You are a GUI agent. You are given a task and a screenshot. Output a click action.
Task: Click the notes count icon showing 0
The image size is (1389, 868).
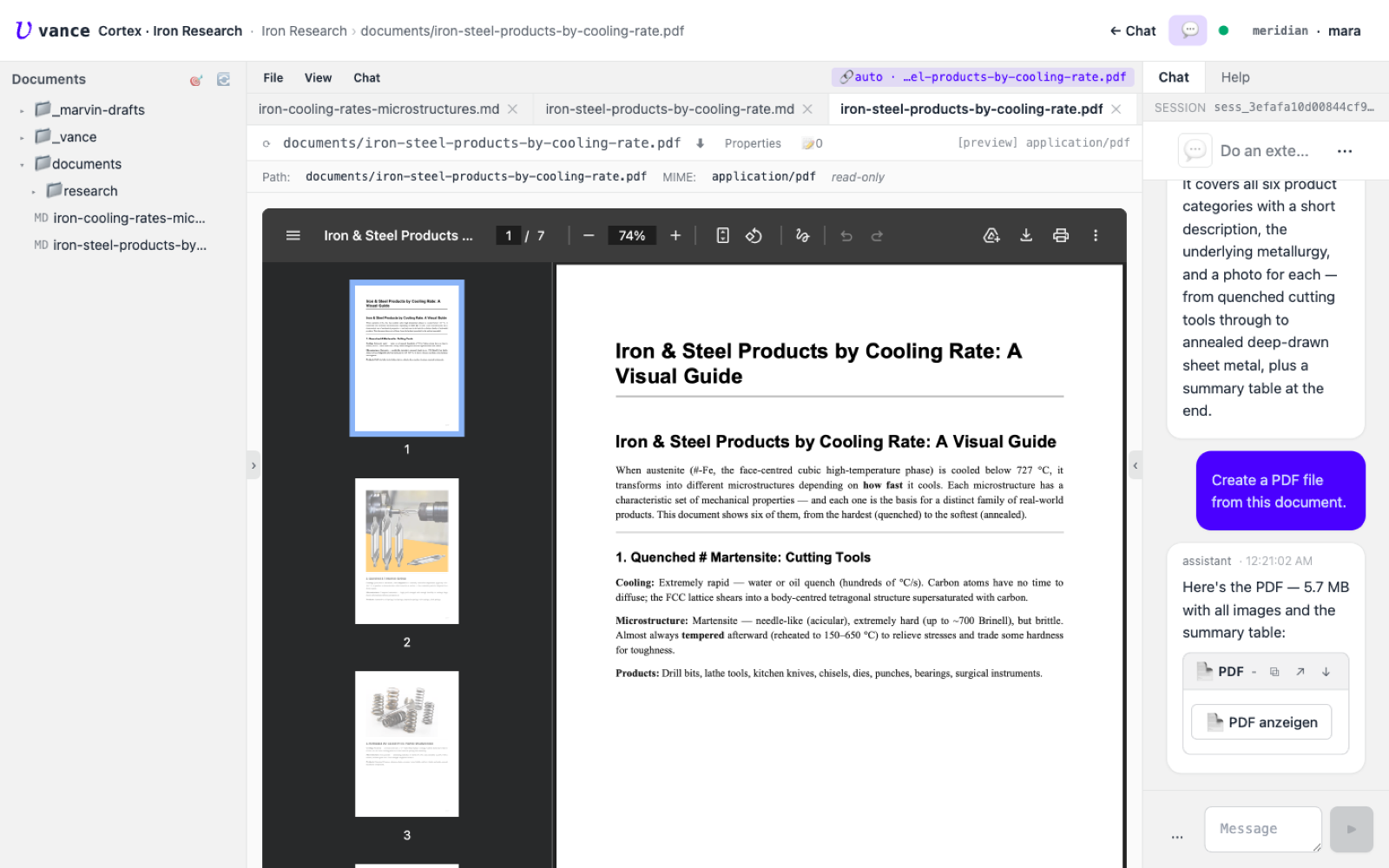point(813,143)
